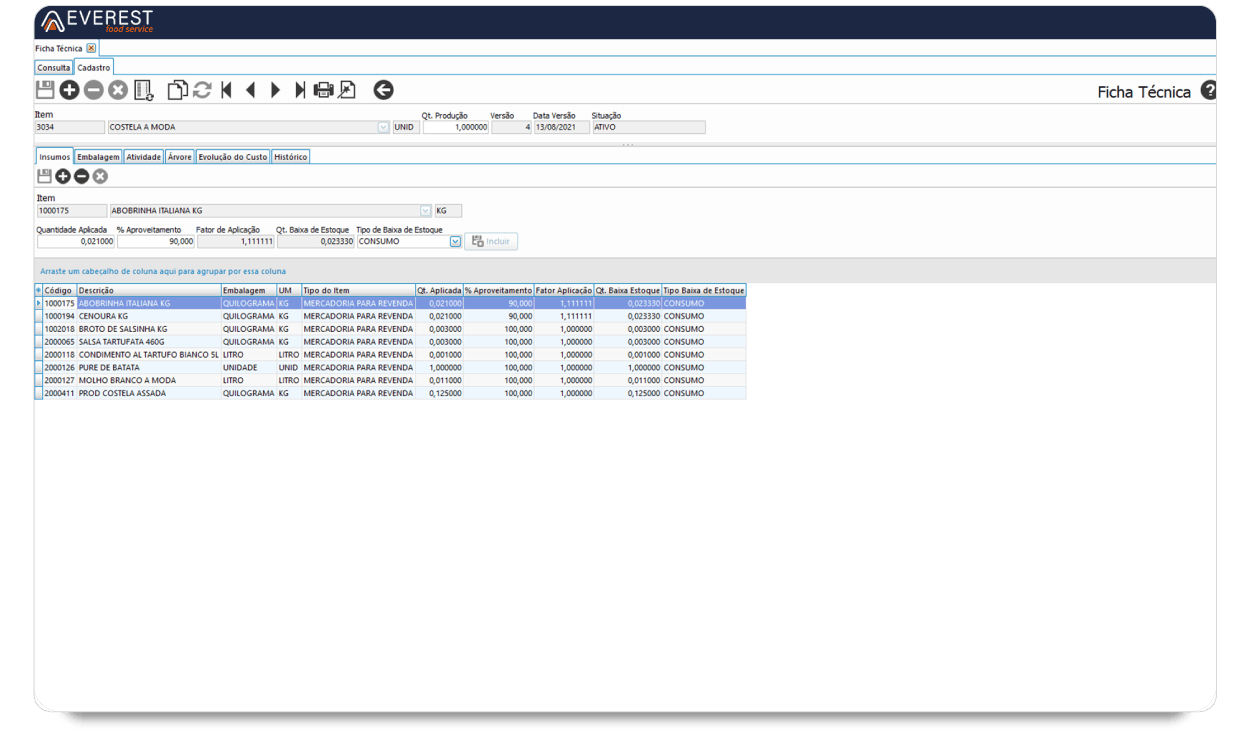Close the Ficha Técnica document tab
Image resolution: width=1250 pixels, height=747 pixels.
coord(91,48)
